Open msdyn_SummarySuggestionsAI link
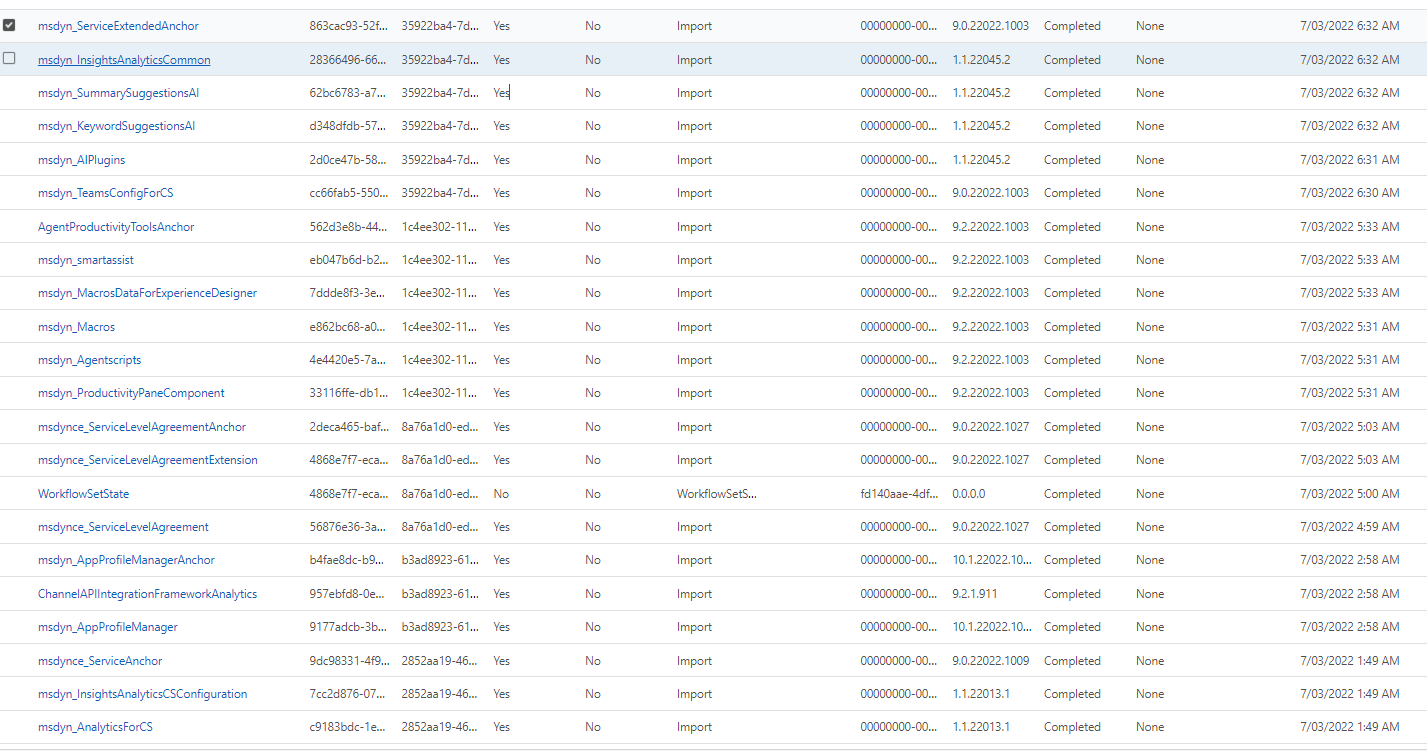The height and width of the screenshot is (751, 1427). pyautogui.click(x=118, y=93)
